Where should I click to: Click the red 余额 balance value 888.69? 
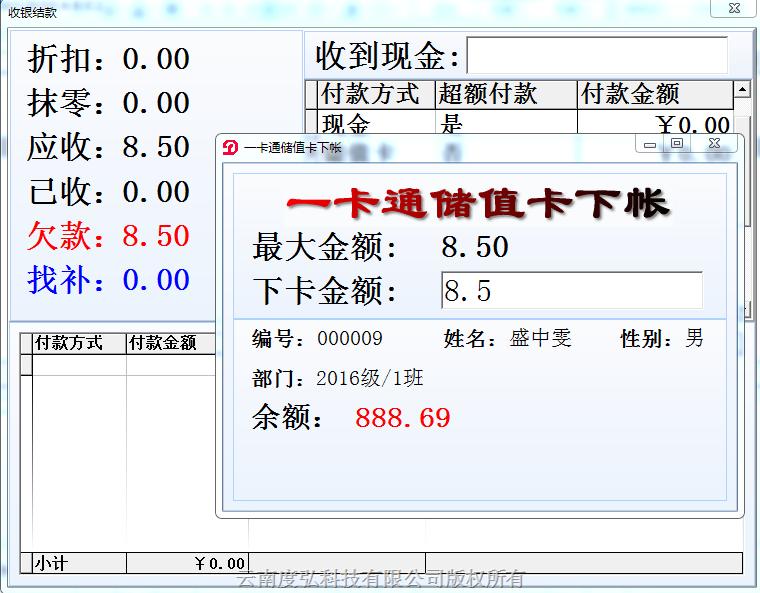[403, 418]
